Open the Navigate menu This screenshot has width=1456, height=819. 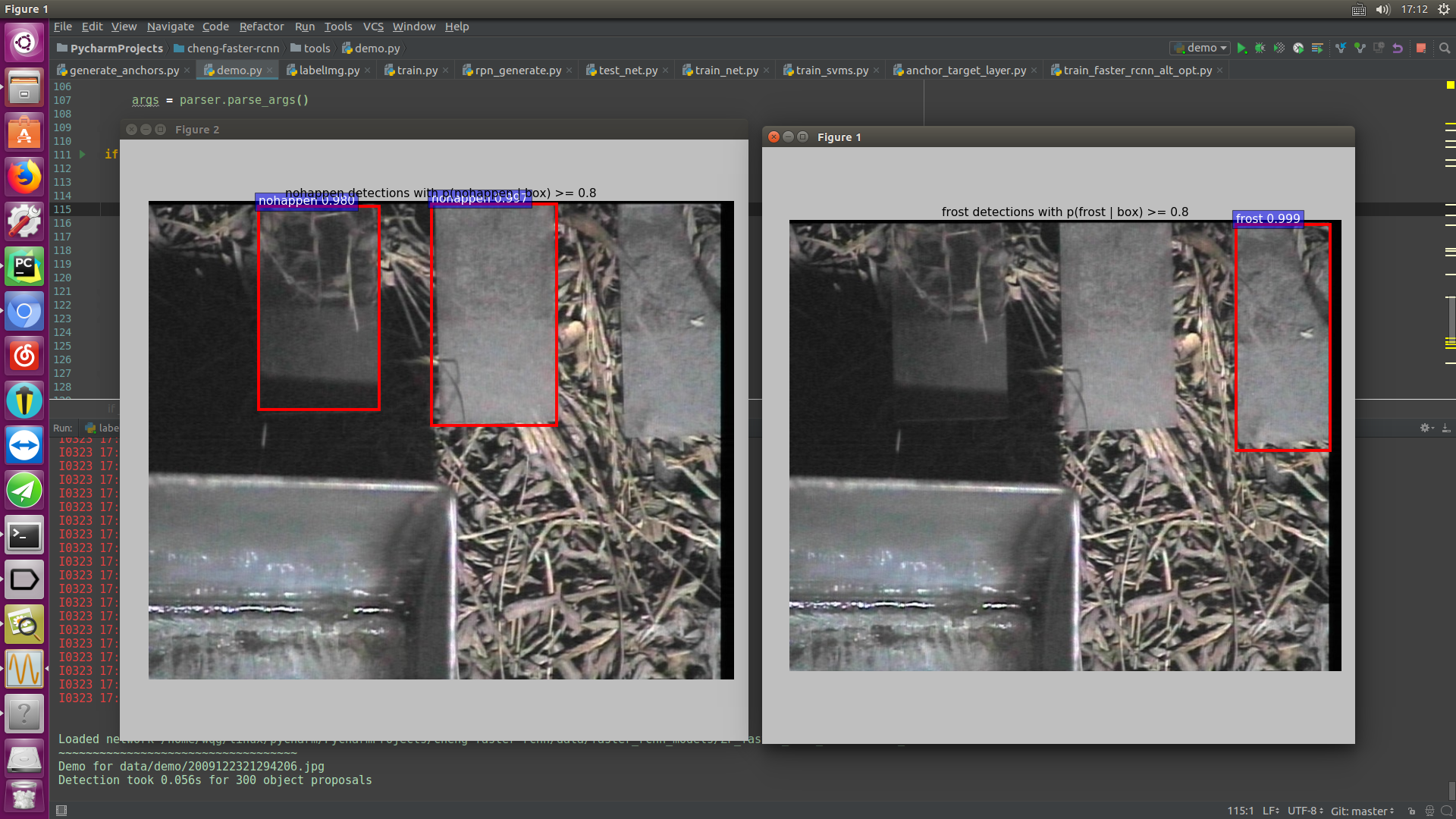point(170,27)
